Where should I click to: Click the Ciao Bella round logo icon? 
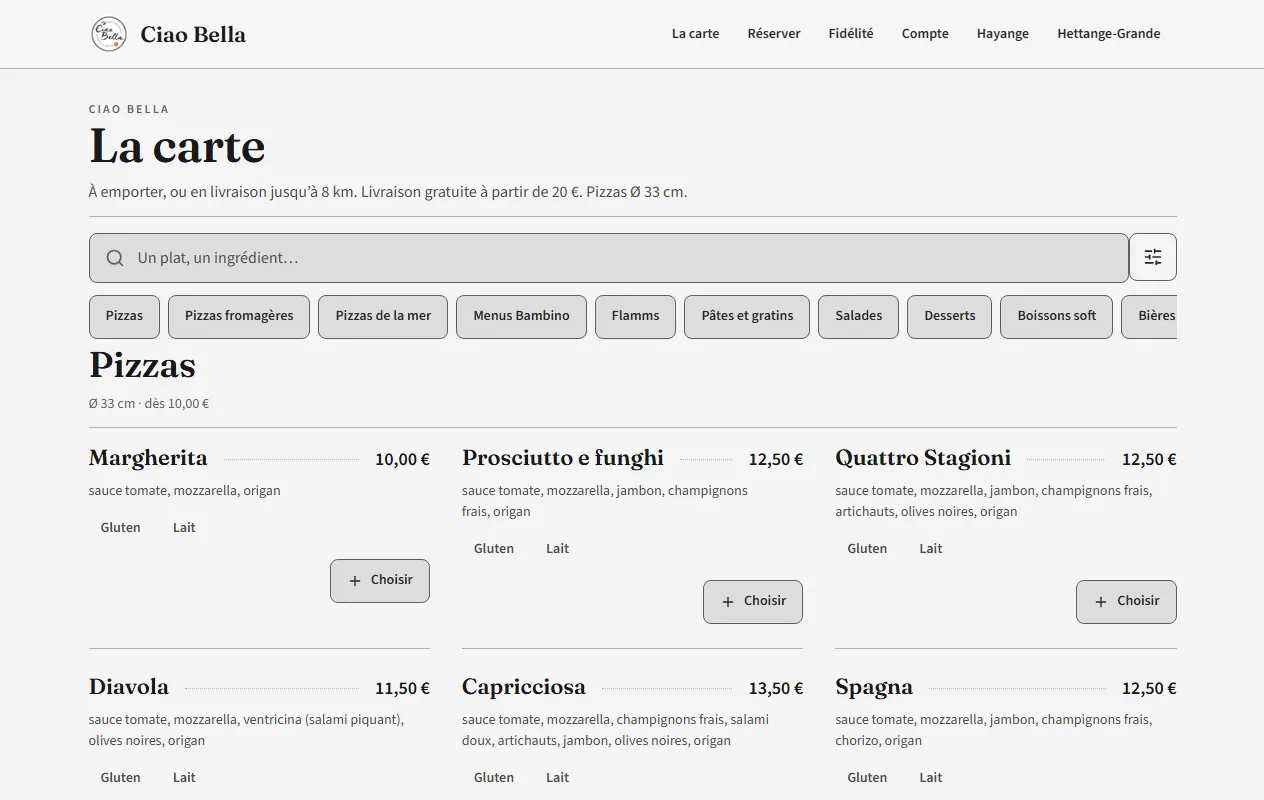pos(108,34)
